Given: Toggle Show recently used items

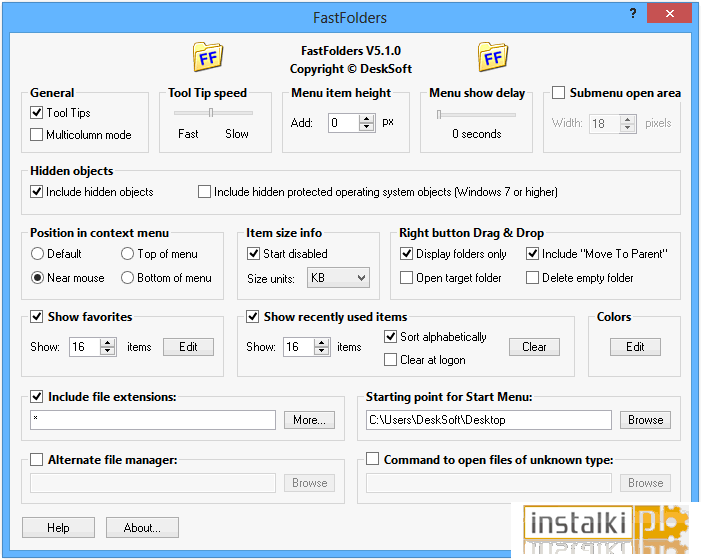Looking at the screenshot, I should click(x=253, y=317).
